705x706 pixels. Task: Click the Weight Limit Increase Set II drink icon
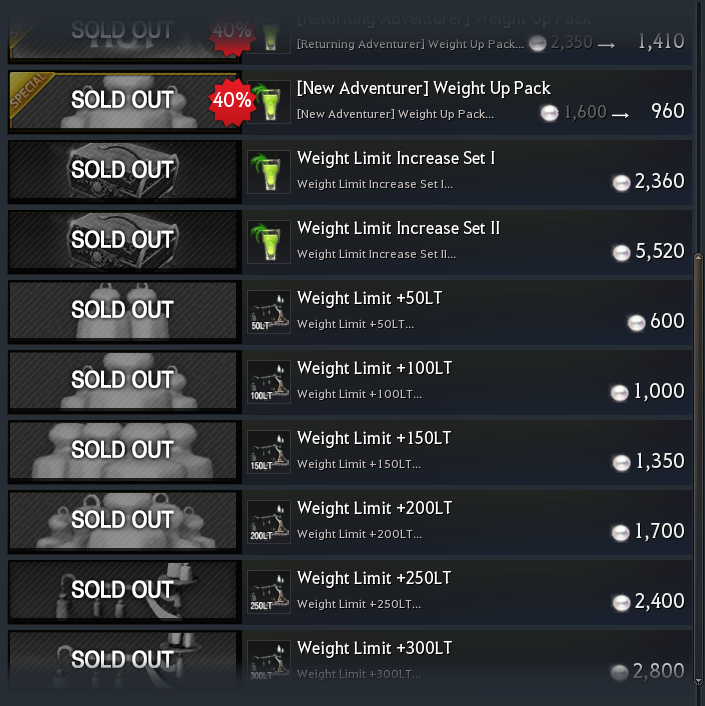pyautogui.click(x=269, y=241)
